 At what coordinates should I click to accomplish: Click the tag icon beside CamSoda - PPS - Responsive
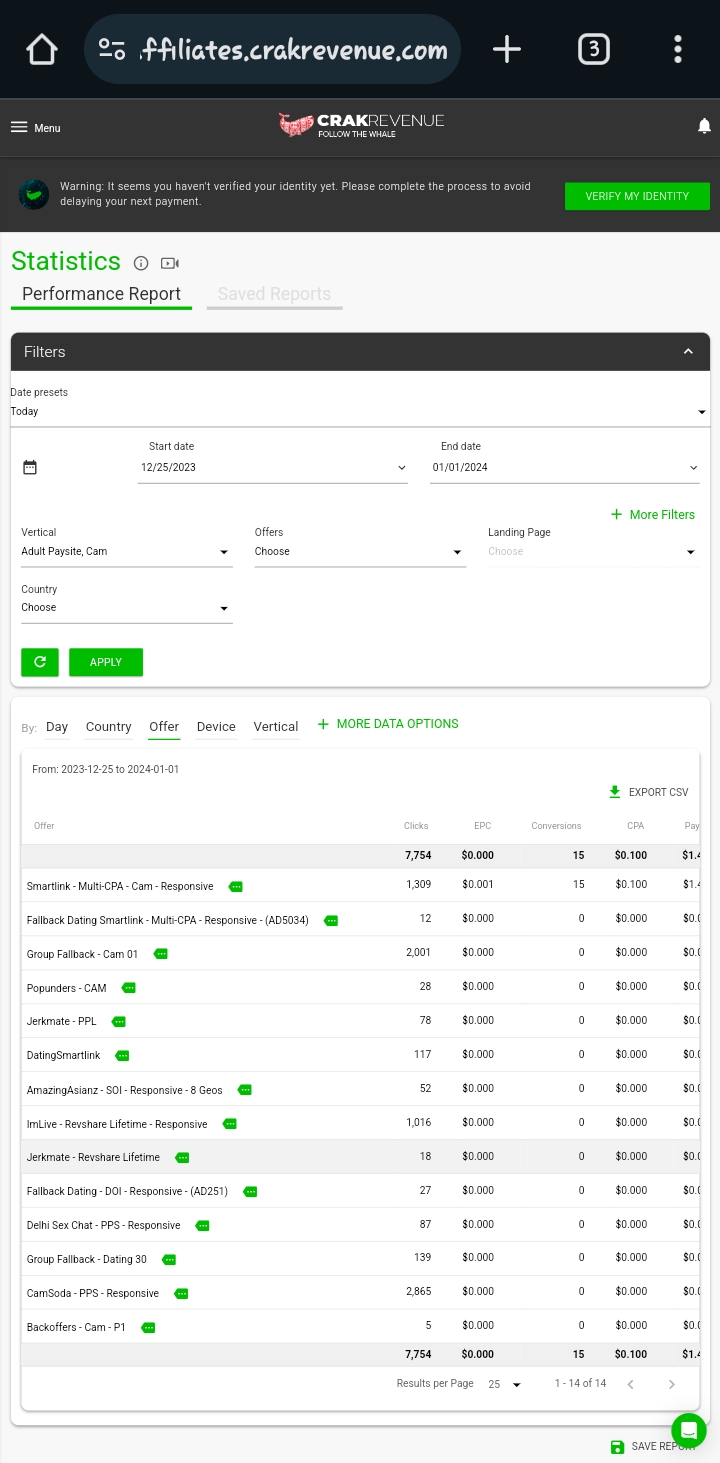pyautogui.click(x=181, y=1294)
